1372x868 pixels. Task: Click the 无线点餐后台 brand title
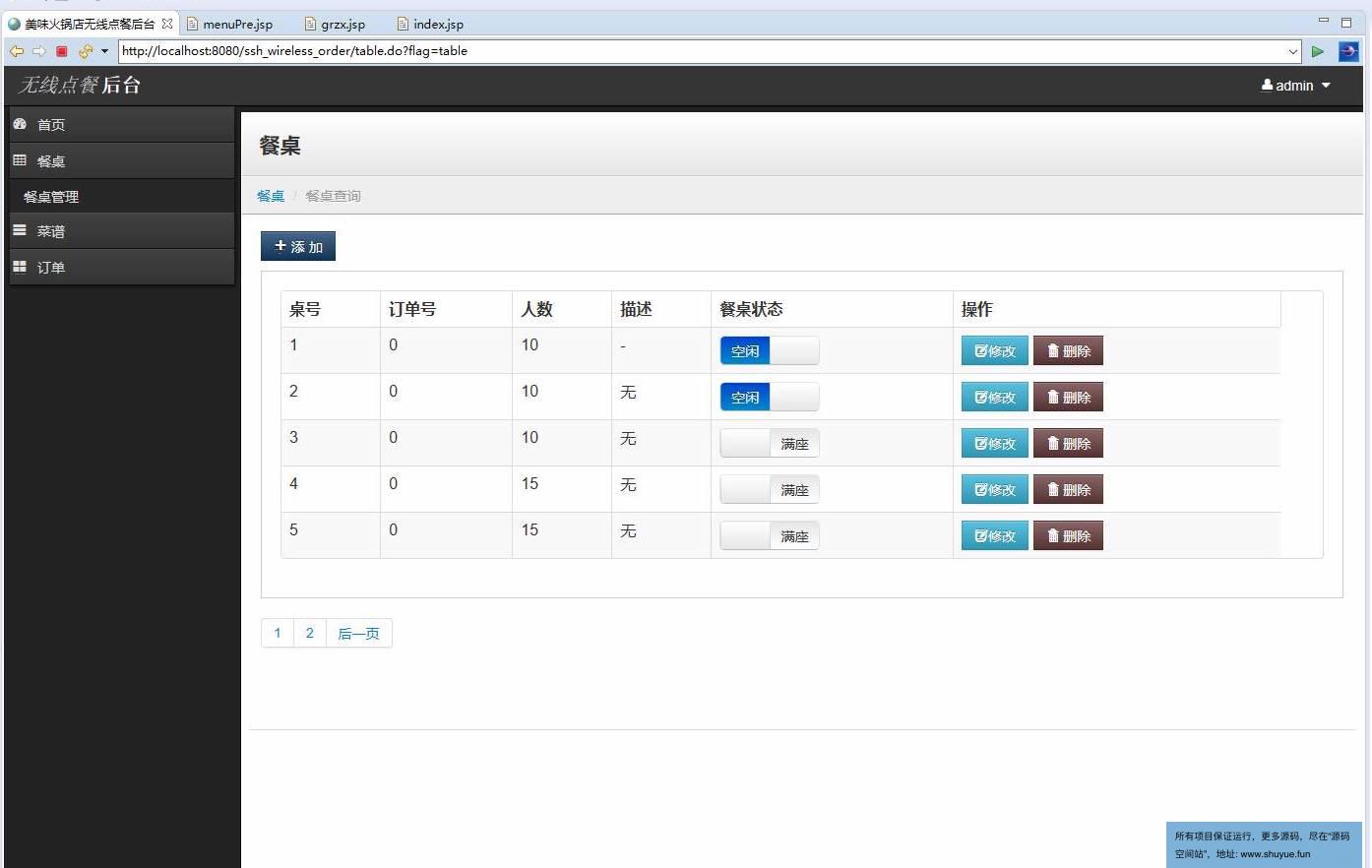click(80, 86)
